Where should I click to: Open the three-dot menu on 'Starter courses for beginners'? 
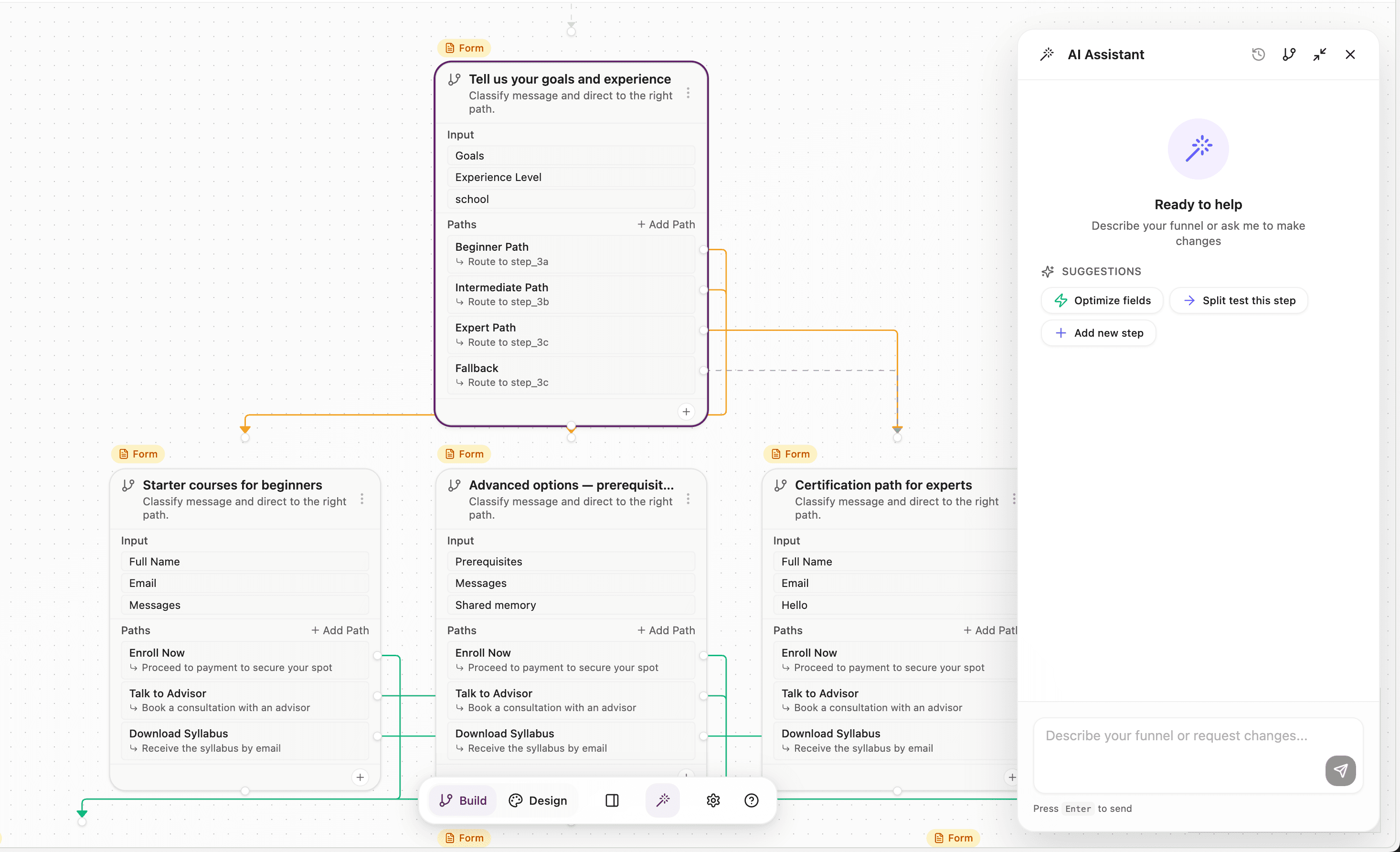pos(362,499)
